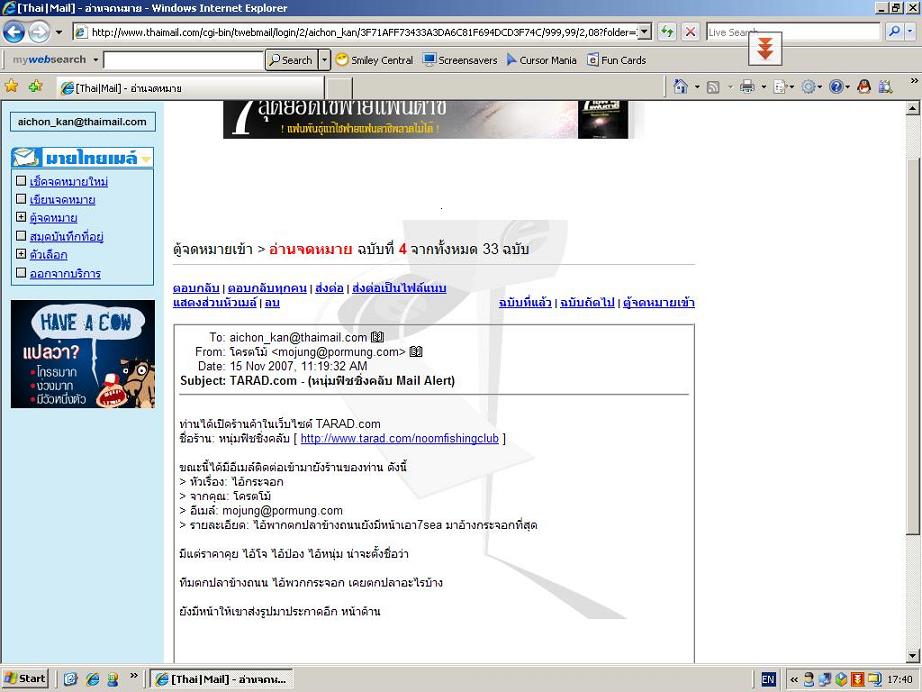Click the mywebsearch text input field

[x=183, y=60]
